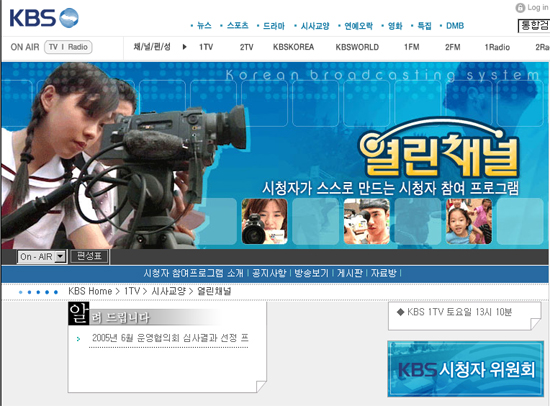The width and height of the screenshot is (550, 406).
Task: Click the KBS Home breadcrumb link
Action: (x=90, y=291)
